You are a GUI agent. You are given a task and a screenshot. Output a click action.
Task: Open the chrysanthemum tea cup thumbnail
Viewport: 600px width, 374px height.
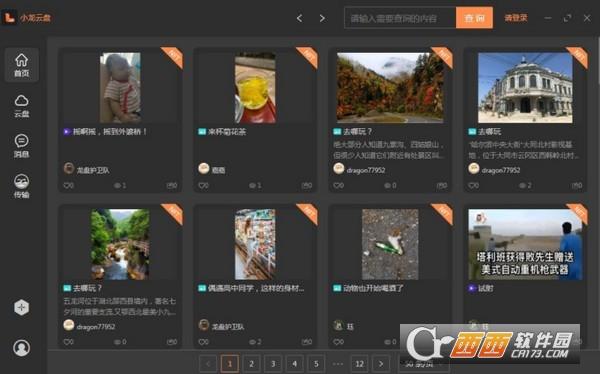[x=255, y=88]
